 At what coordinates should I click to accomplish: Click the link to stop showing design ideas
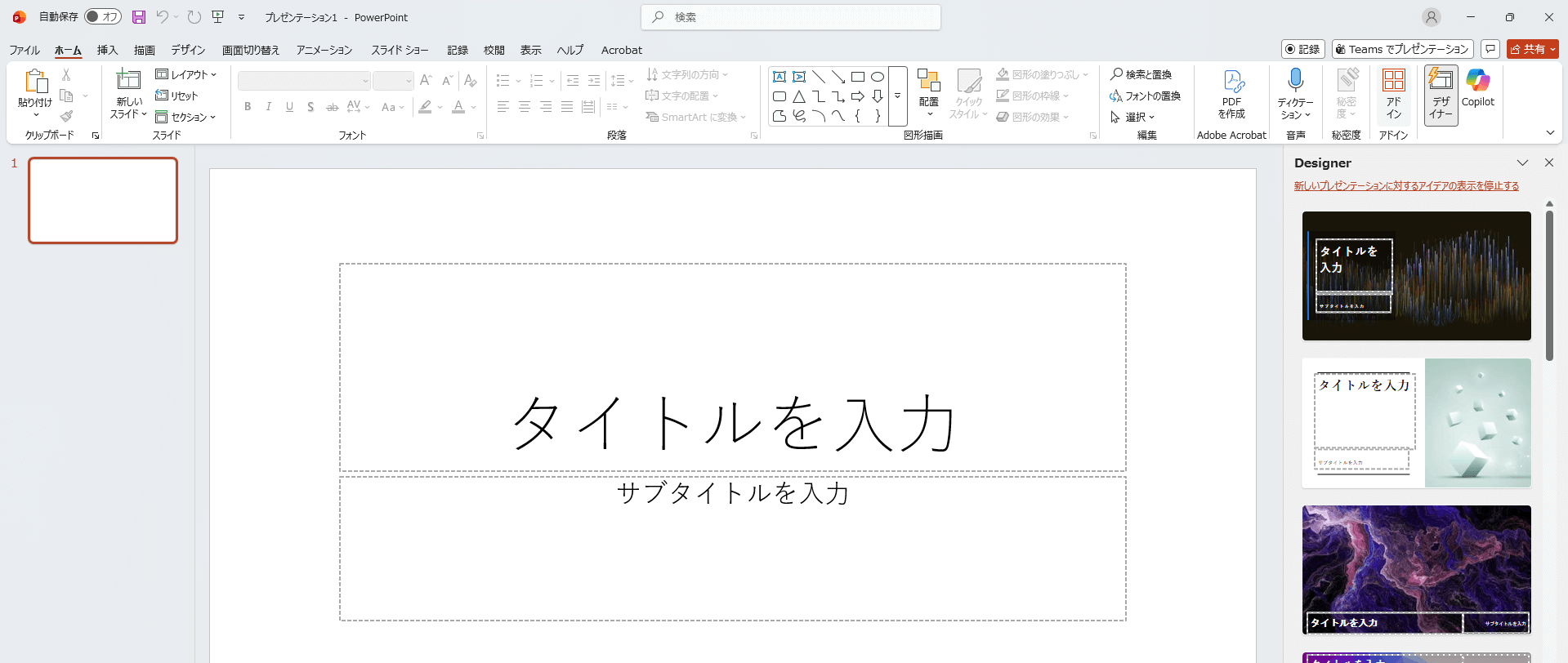(x=1405, y=186)
